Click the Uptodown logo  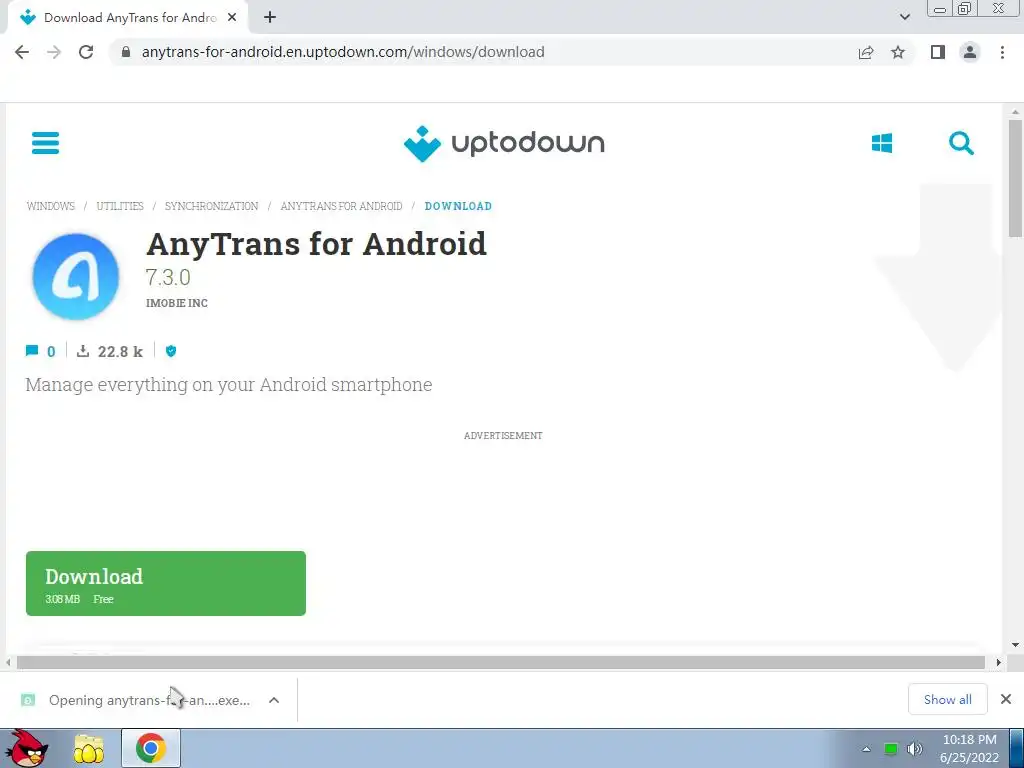click(504, 143)
